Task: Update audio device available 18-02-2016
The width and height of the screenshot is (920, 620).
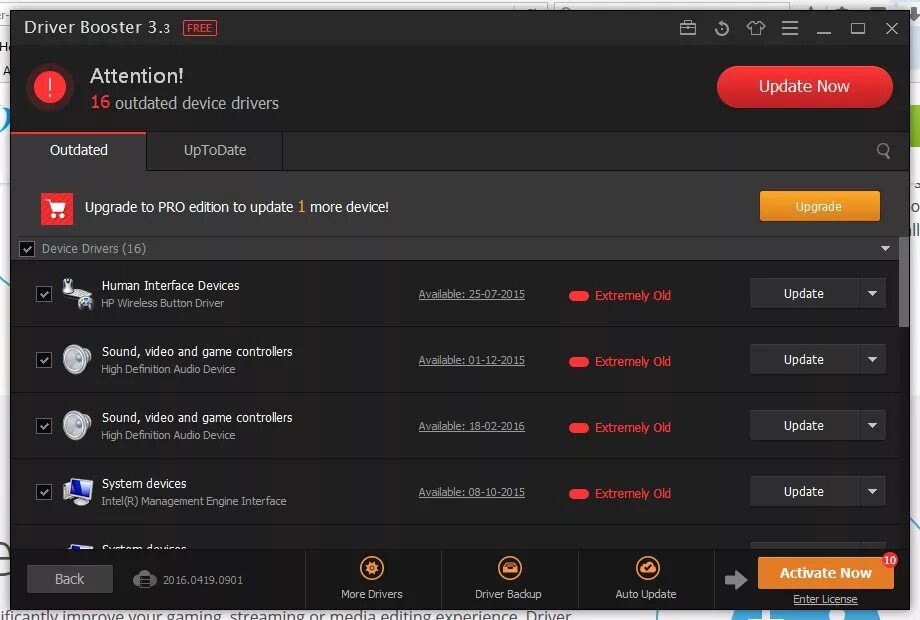Action: pos(804,425)
